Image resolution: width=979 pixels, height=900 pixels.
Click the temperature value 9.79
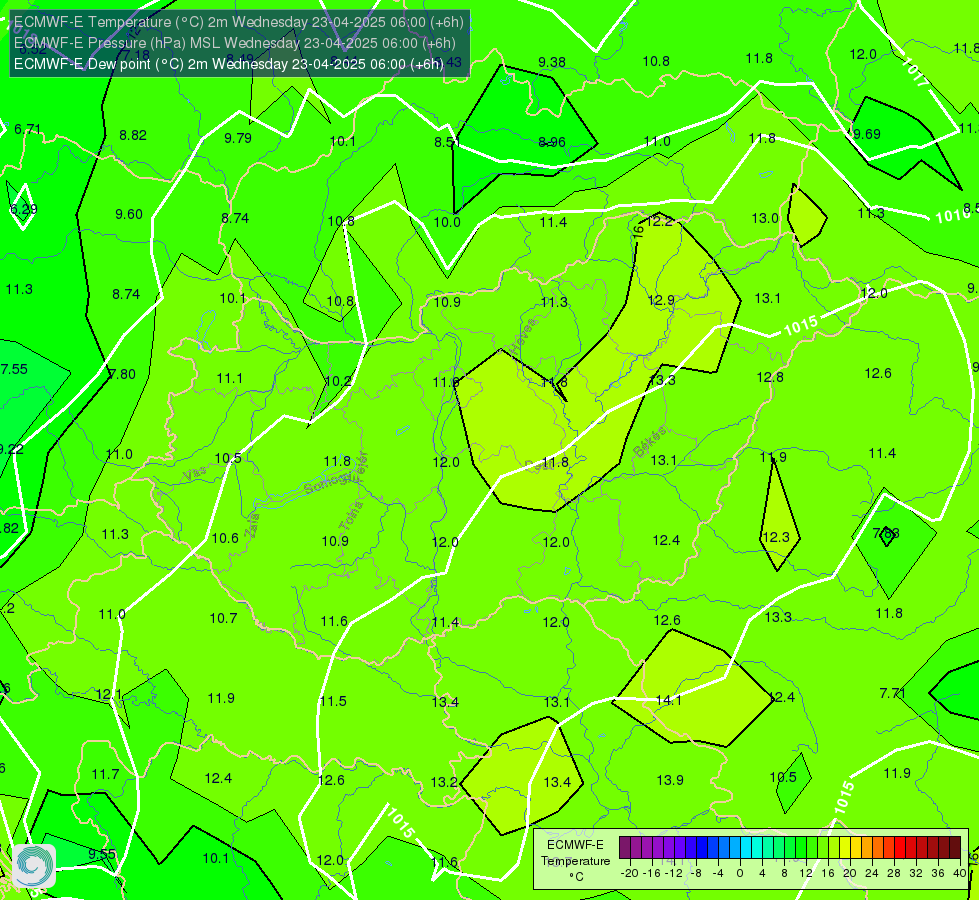click(x=238, y=138)
